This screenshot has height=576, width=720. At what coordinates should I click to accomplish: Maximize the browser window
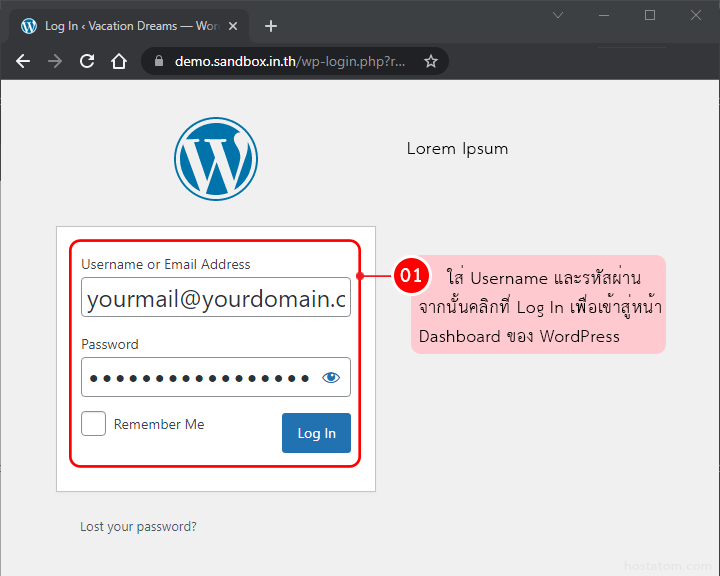click(x=650, y=15)
